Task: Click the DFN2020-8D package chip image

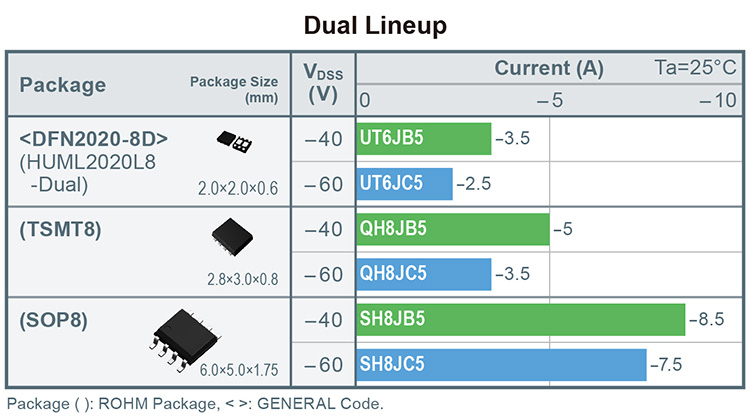Action: 236,143
